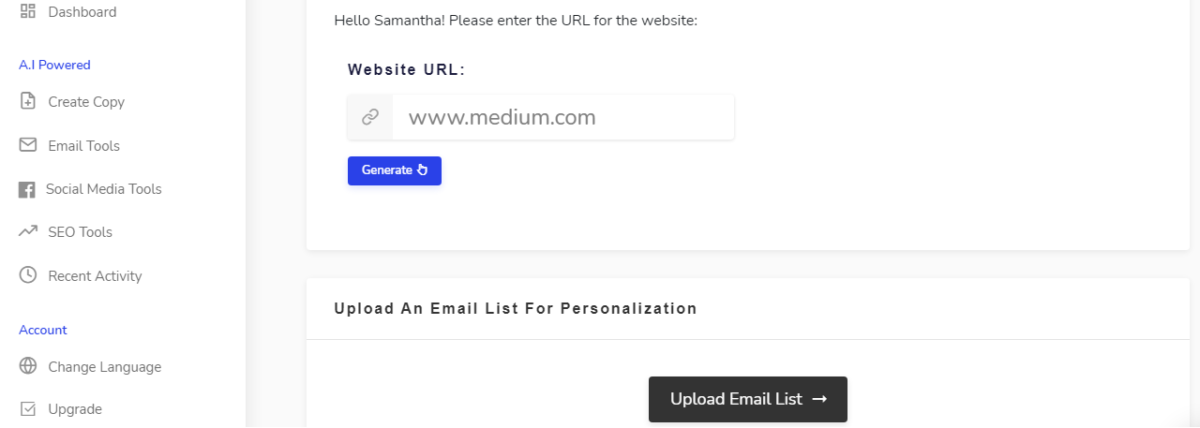Open the Upgrade account option
The height and width of the screenshot is (428, 1200).
coord(75,409)
